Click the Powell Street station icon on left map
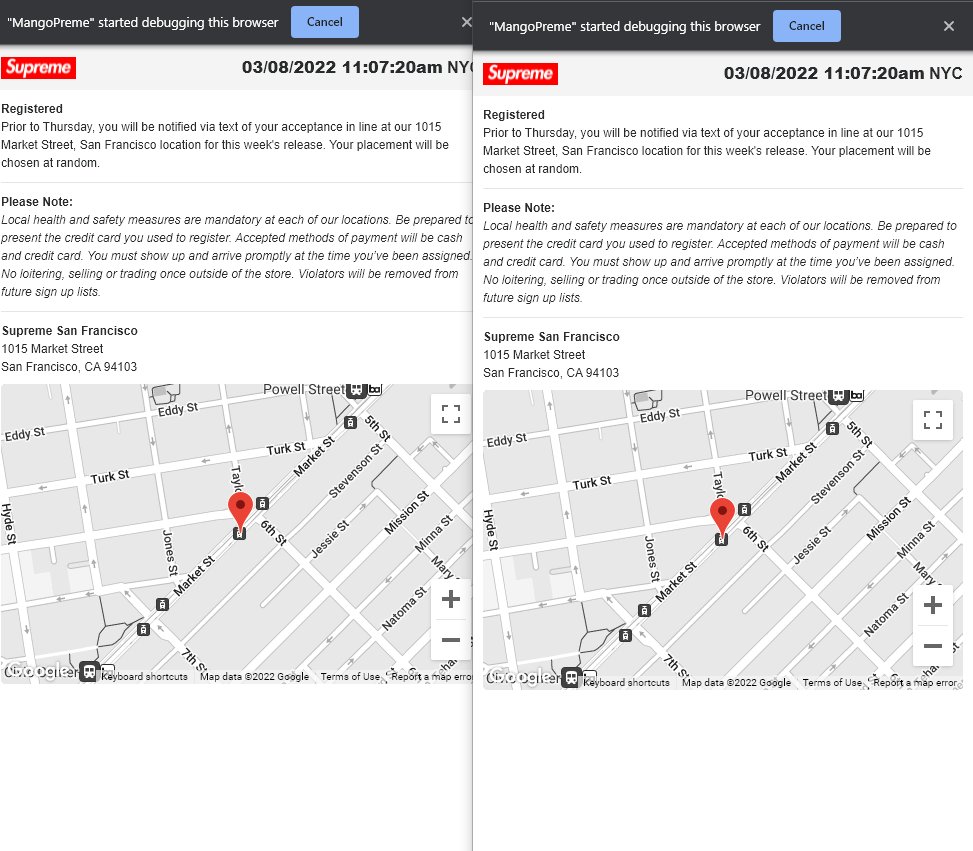973x851 pixels. [x=356, y=389]
